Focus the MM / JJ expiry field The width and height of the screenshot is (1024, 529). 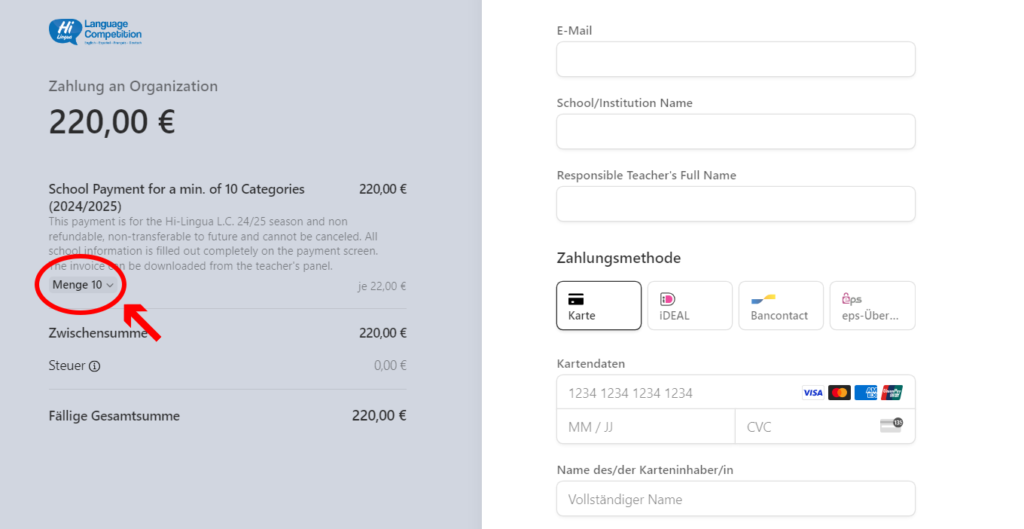(x=645, y=427)
